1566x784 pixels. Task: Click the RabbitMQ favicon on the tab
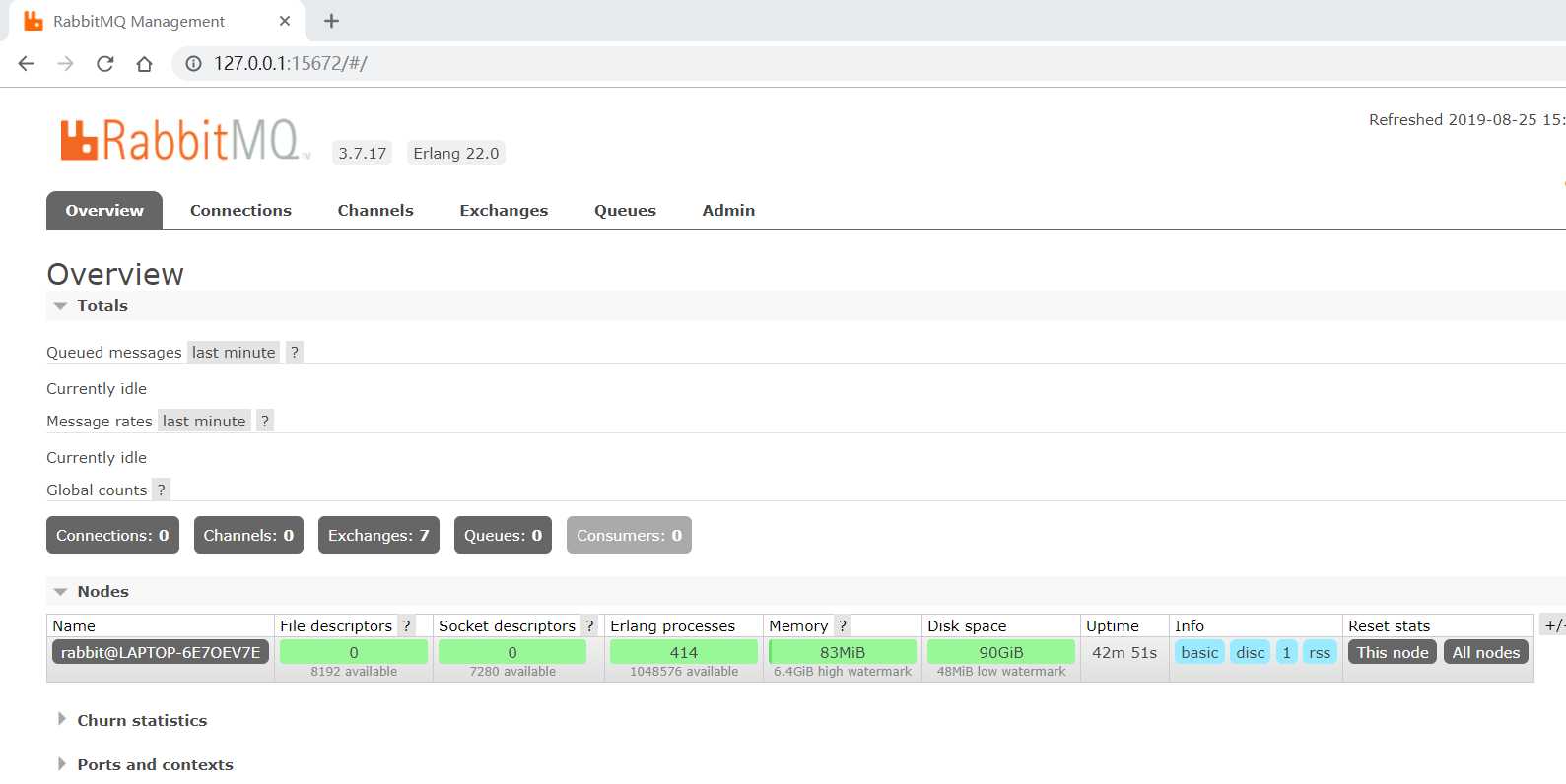pos(34,21)
